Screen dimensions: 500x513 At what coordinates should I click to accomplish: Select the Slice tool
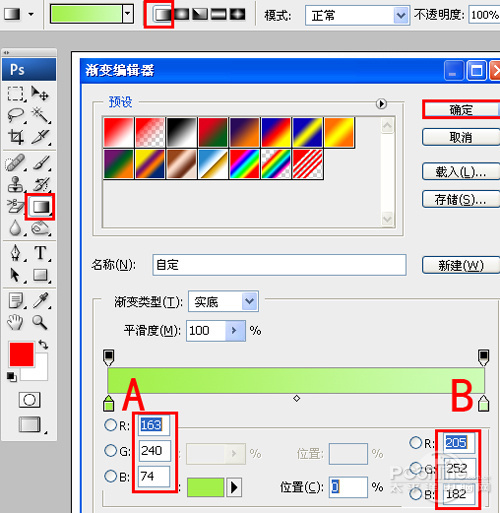[40, 137]
